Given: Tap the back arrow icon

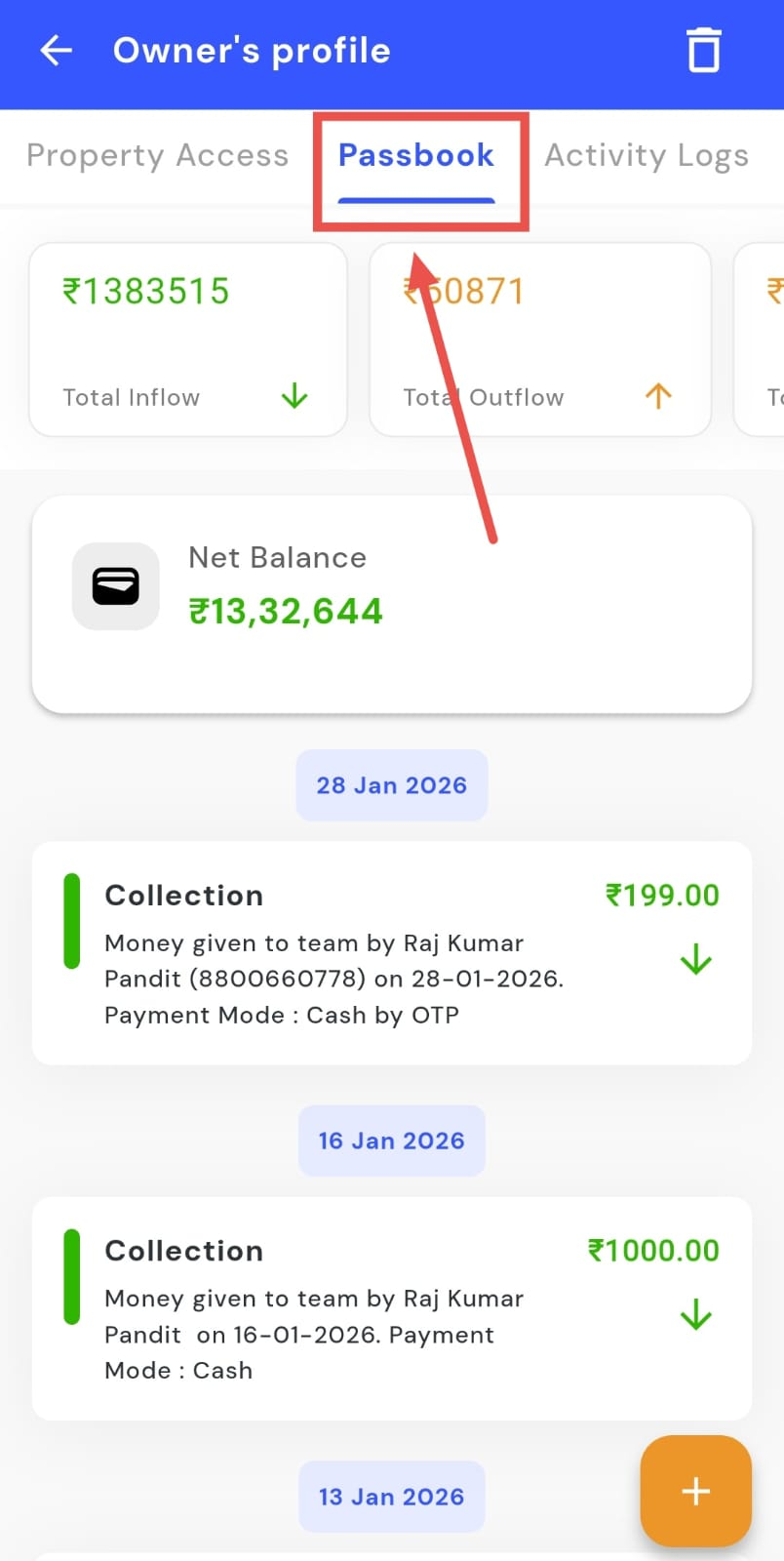Looking at the screenshot, I should click(x=57, y=51).
